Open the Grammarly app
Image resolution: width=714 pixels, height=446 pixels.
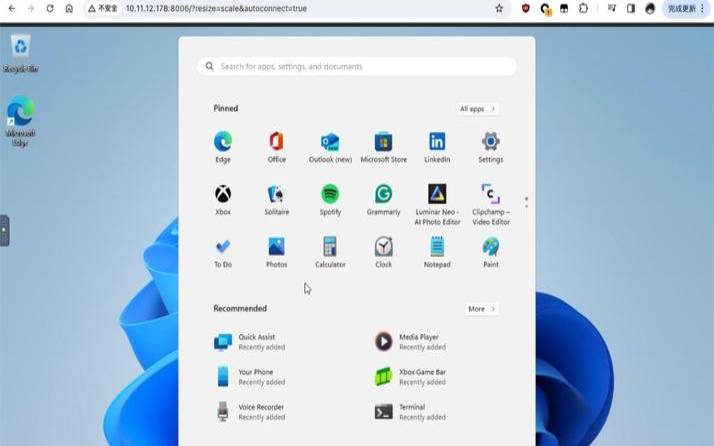pyautogui.click(x=383, y=200)
